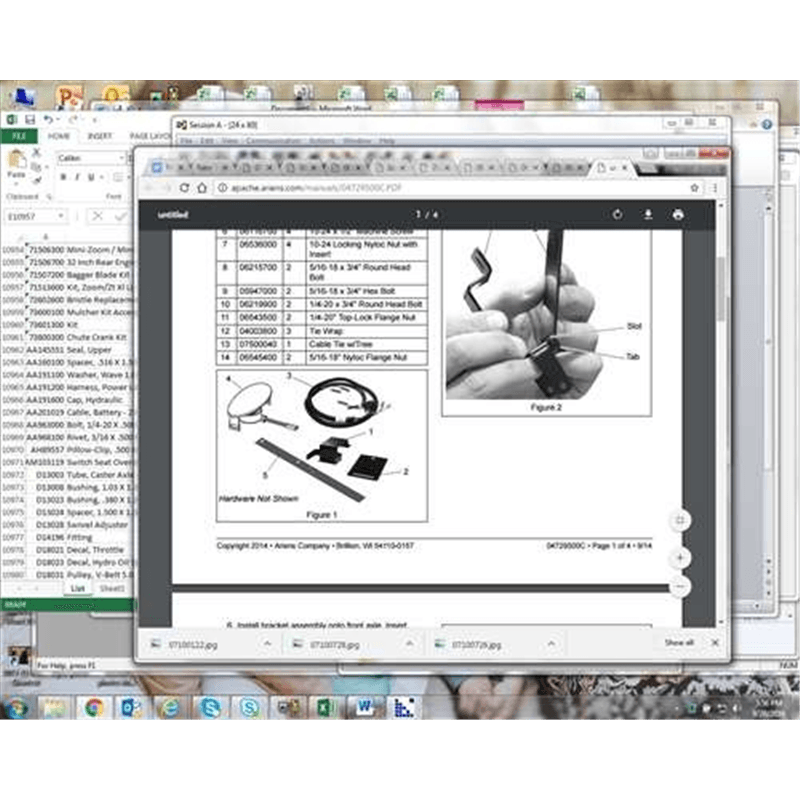Expand options for 07100122.jpg download
Viewport: 800px width, 800px height.
(x=267, y=644)
